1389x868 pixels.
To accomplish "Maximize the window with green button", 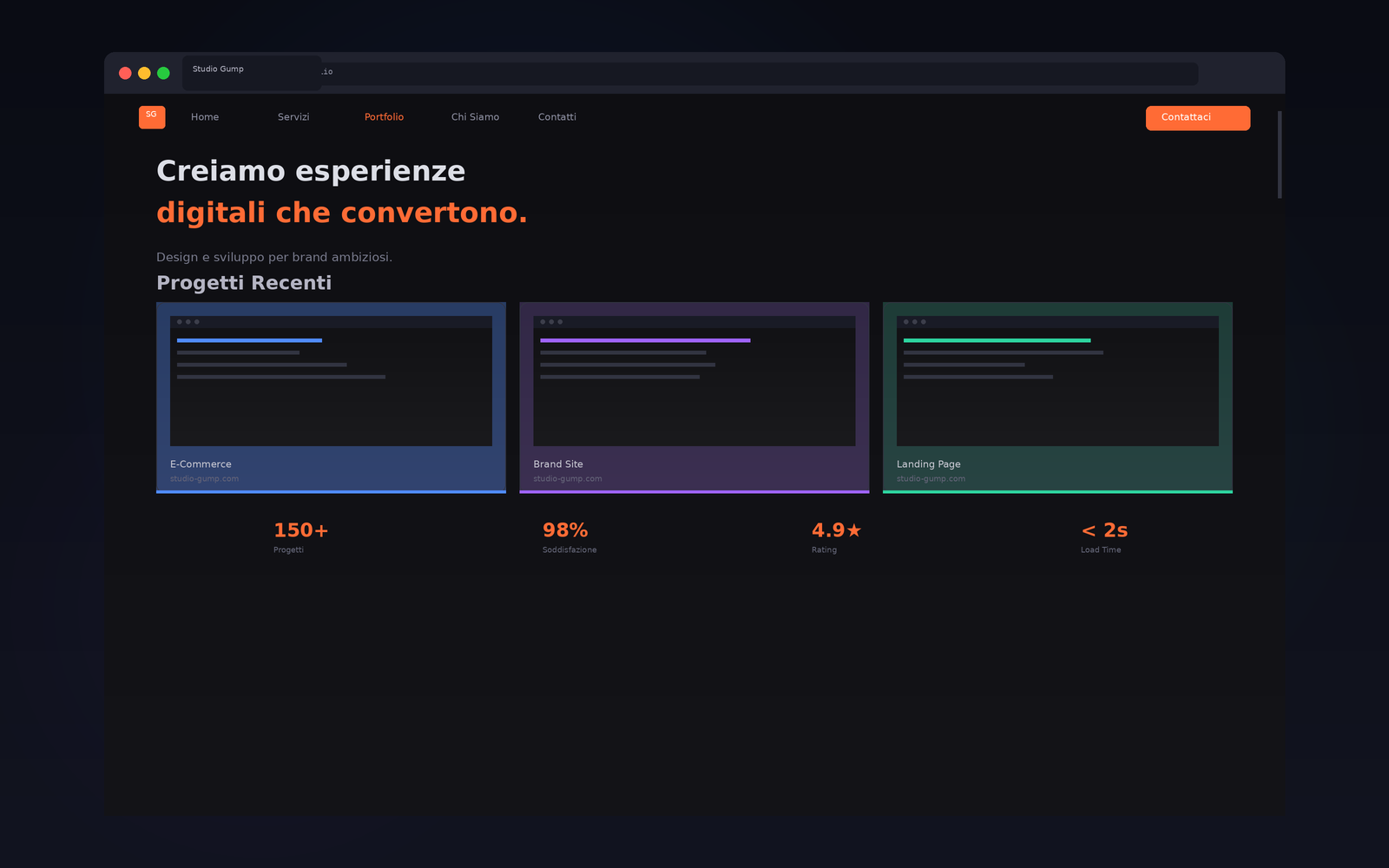I will [x=163, y=73].
